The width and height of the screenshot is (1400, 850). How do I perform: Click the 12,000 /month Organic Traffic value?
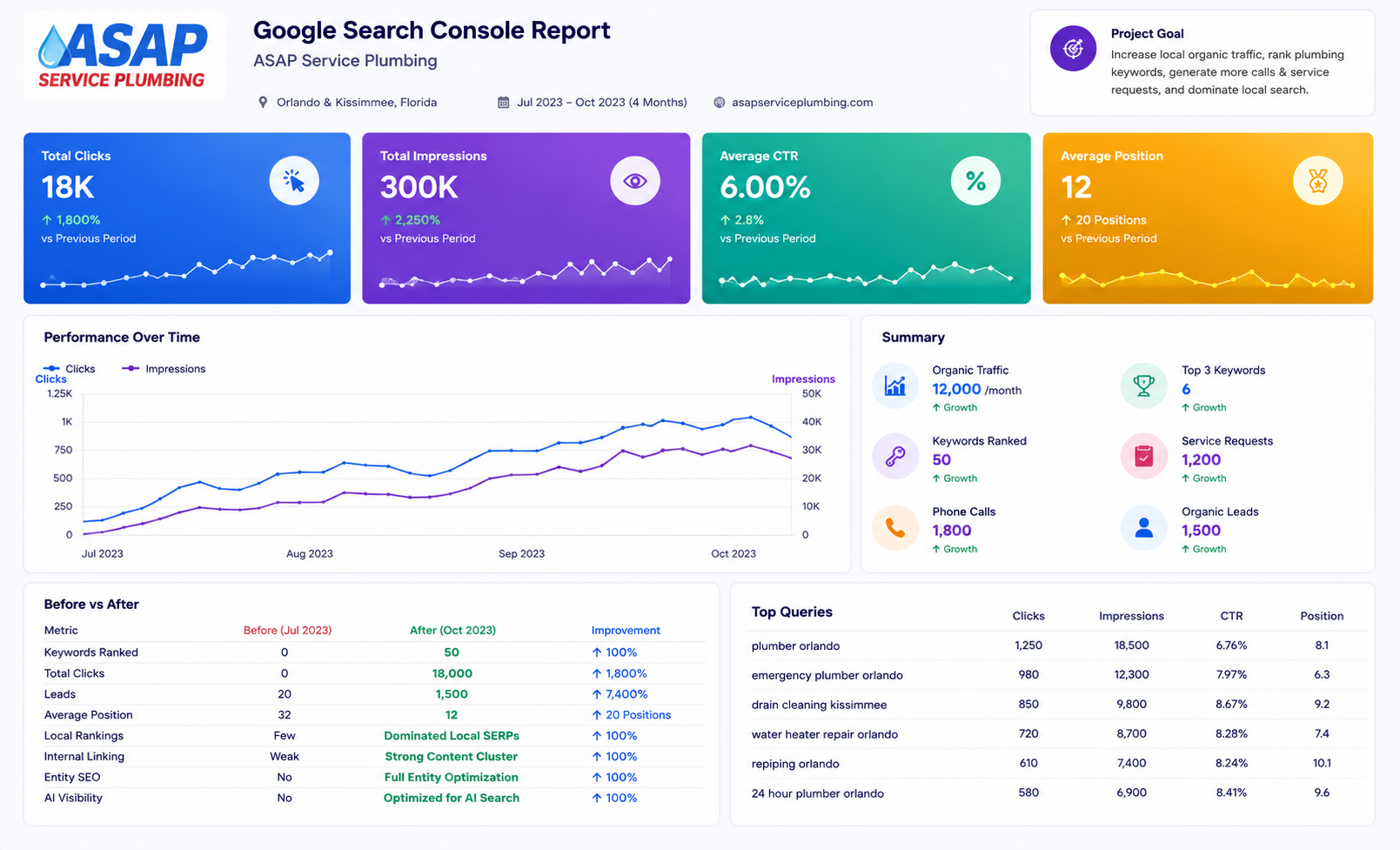tap(976, 390)
